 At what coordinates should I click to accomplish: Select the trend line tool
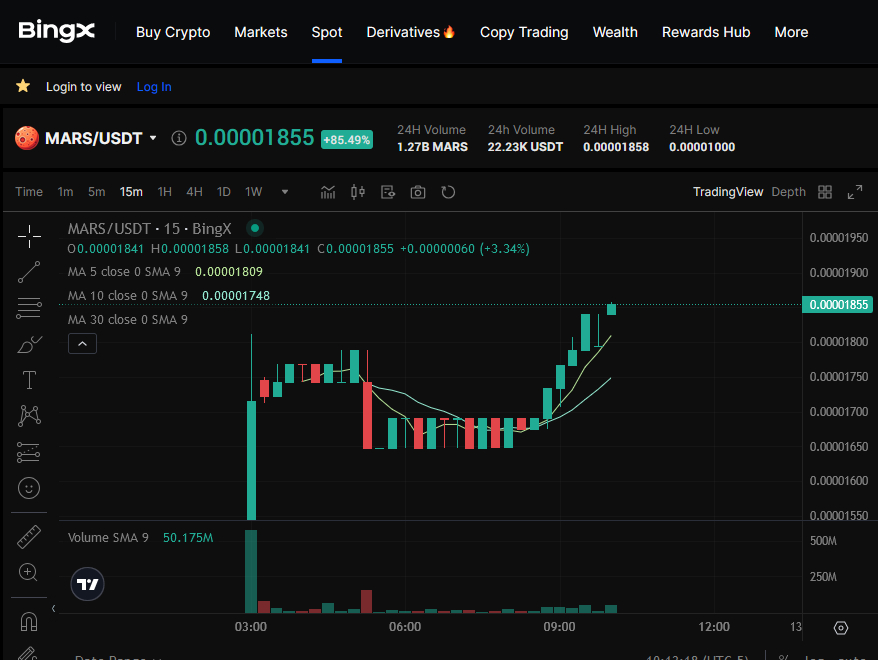point(29,272)
